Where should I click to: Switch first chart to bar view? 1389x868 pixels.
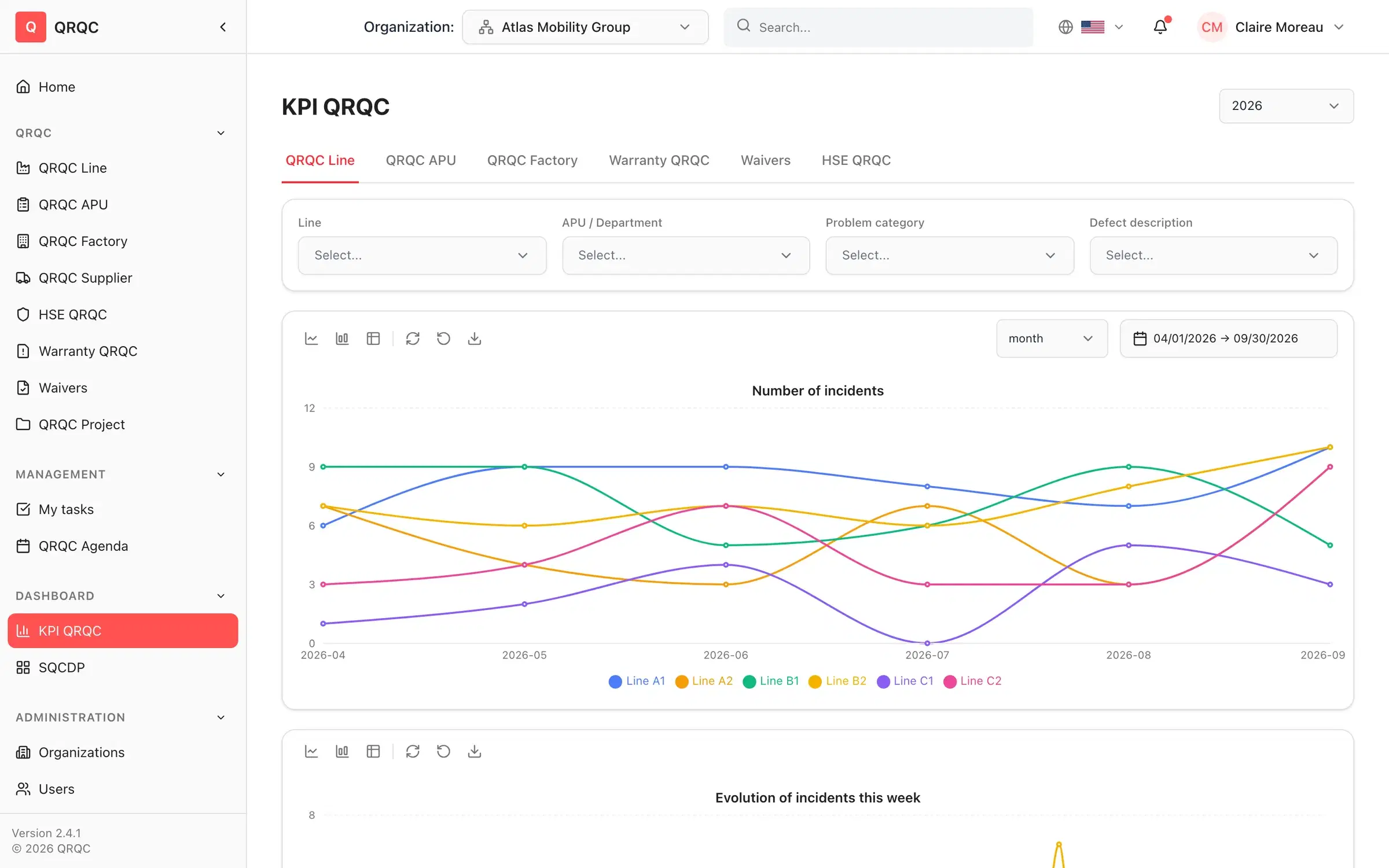pyautogui.click(x=342, y=339)
